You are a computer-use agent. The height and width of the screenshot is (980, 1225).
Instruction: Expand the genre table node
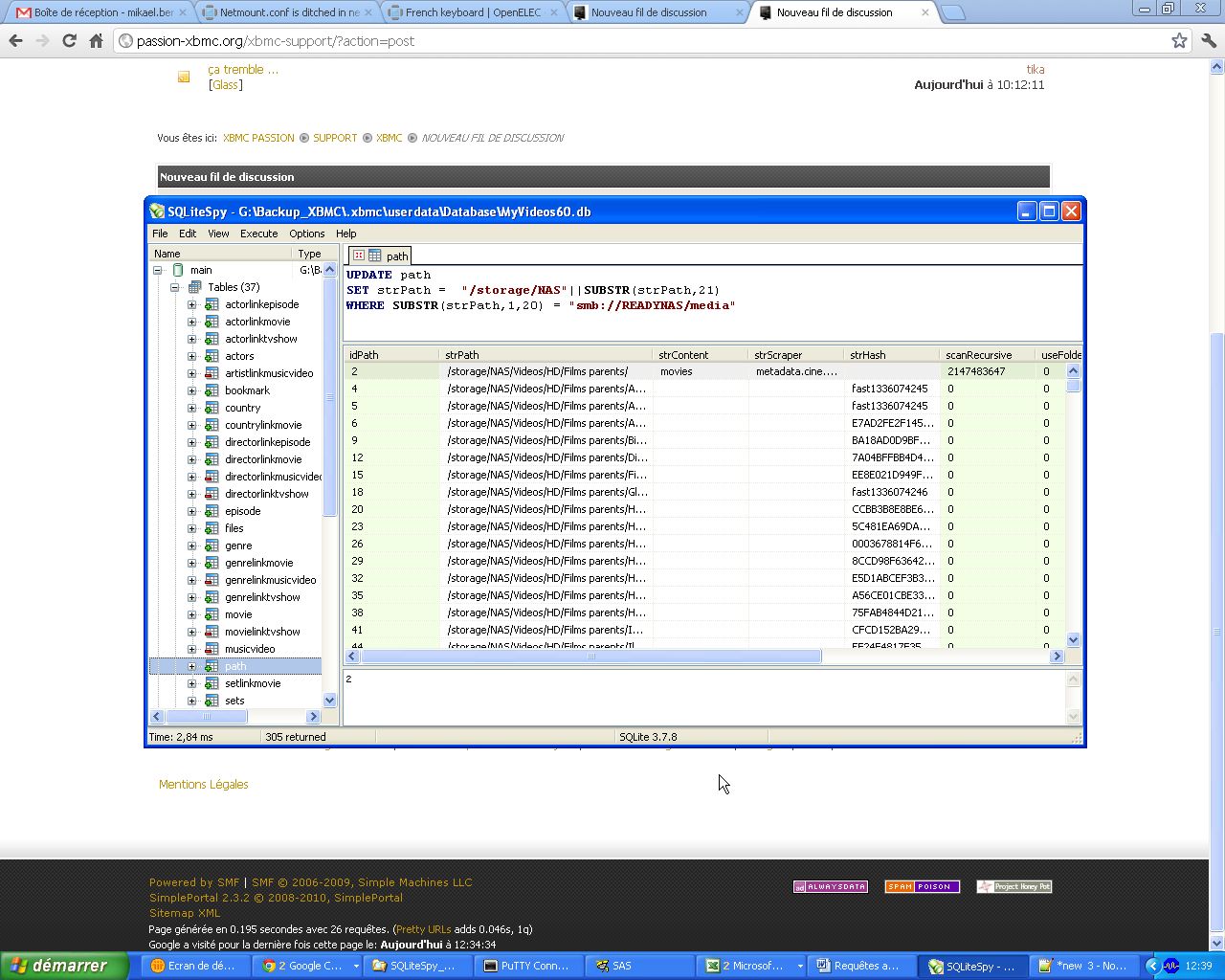(x=191, y=546)
